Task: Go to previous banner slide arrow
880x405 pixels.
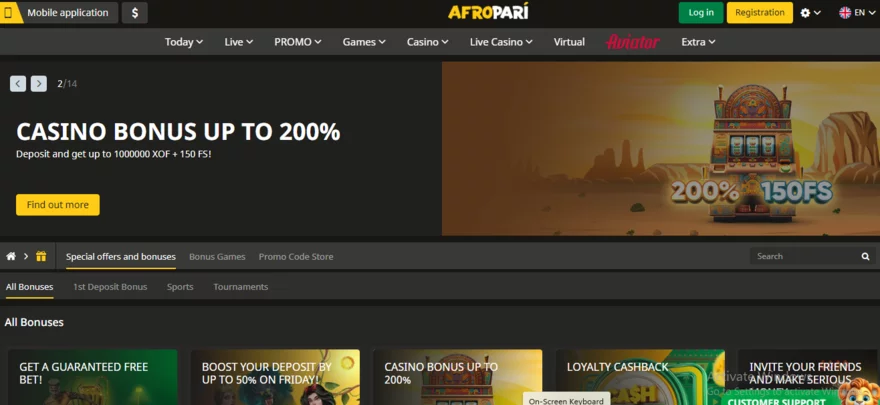Action: [18, 84]
